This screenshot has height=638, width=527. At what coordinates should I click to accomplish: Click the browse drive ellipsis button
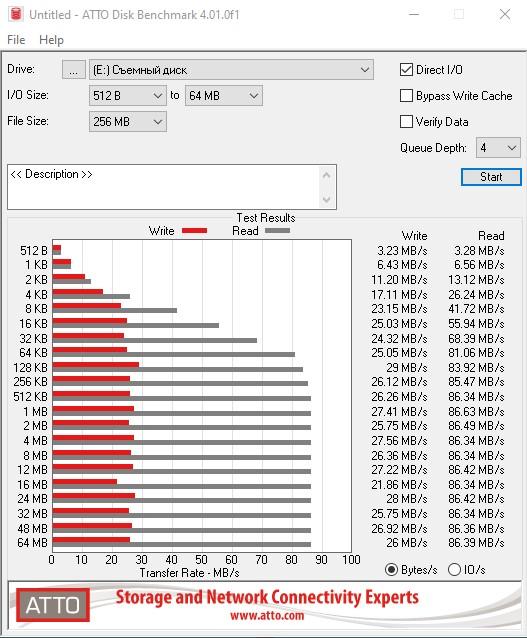(x=74, y=70)
